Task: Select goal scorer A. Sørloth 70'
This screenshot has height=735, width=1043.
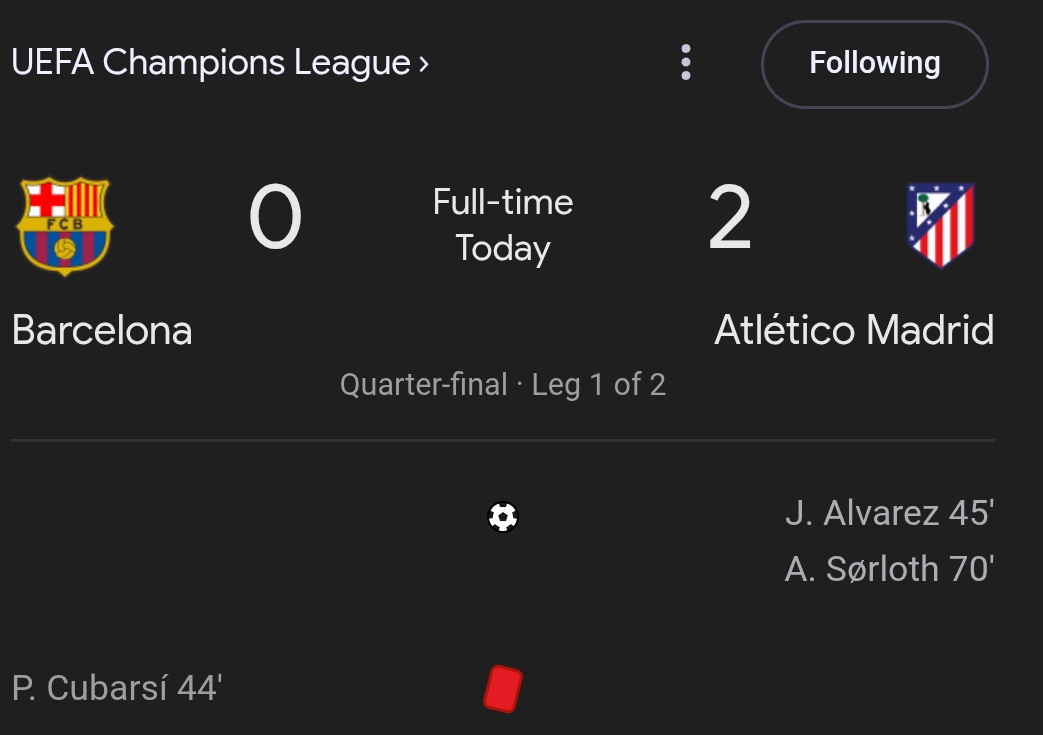Action: click(889, 569)
